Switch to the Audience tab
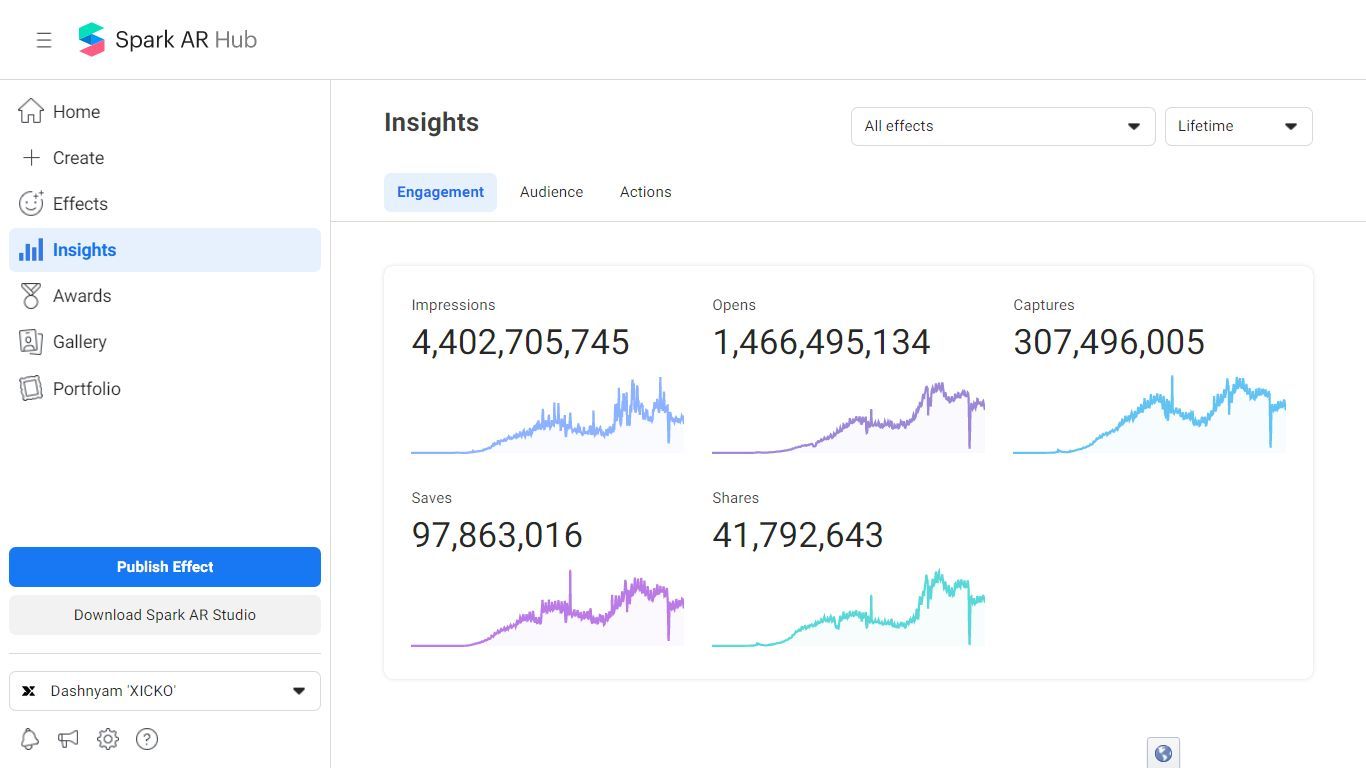 pos(551,192)
